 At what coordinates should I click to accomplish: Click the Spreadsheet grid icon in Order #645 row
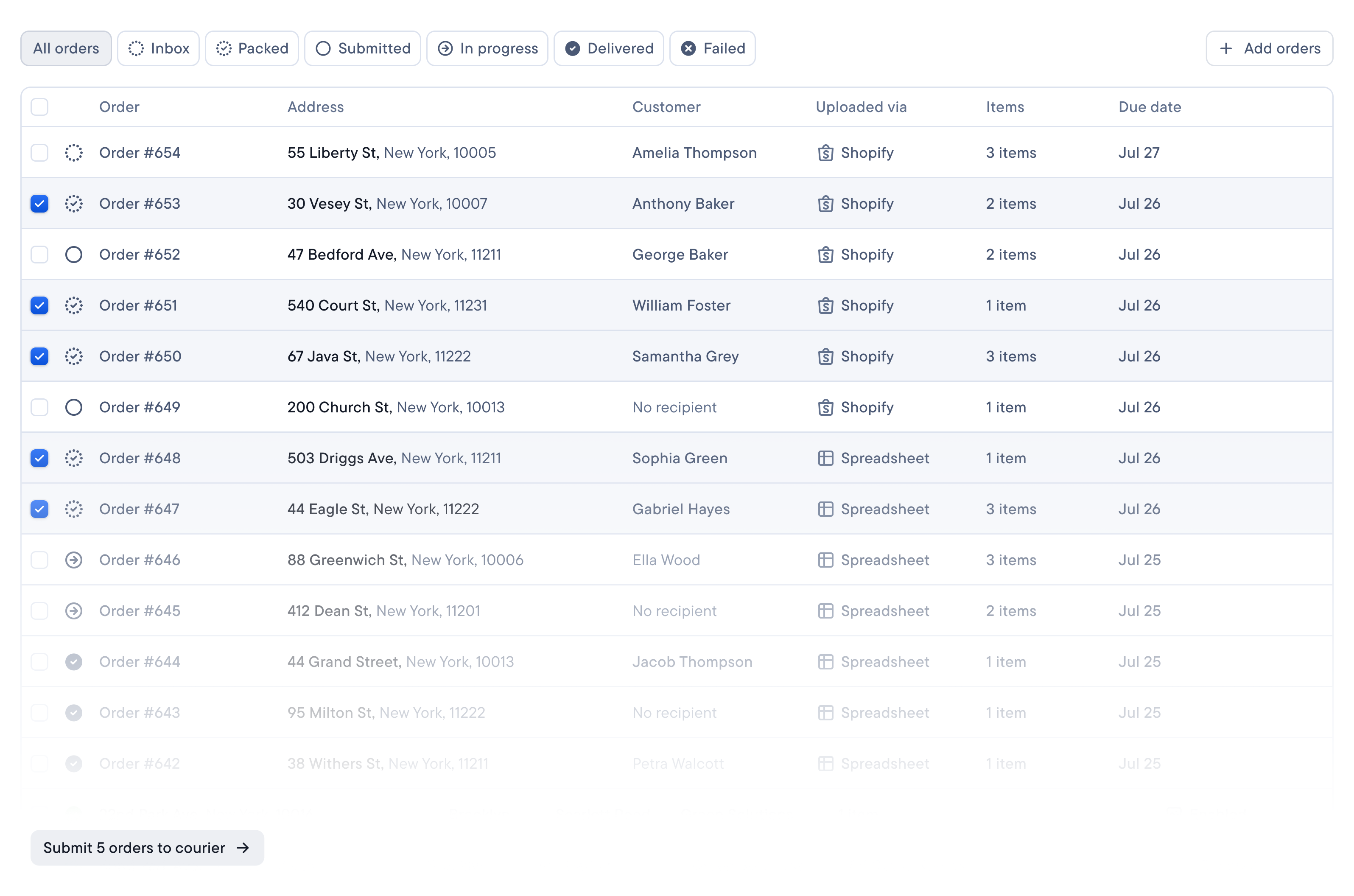pos(825,610)
